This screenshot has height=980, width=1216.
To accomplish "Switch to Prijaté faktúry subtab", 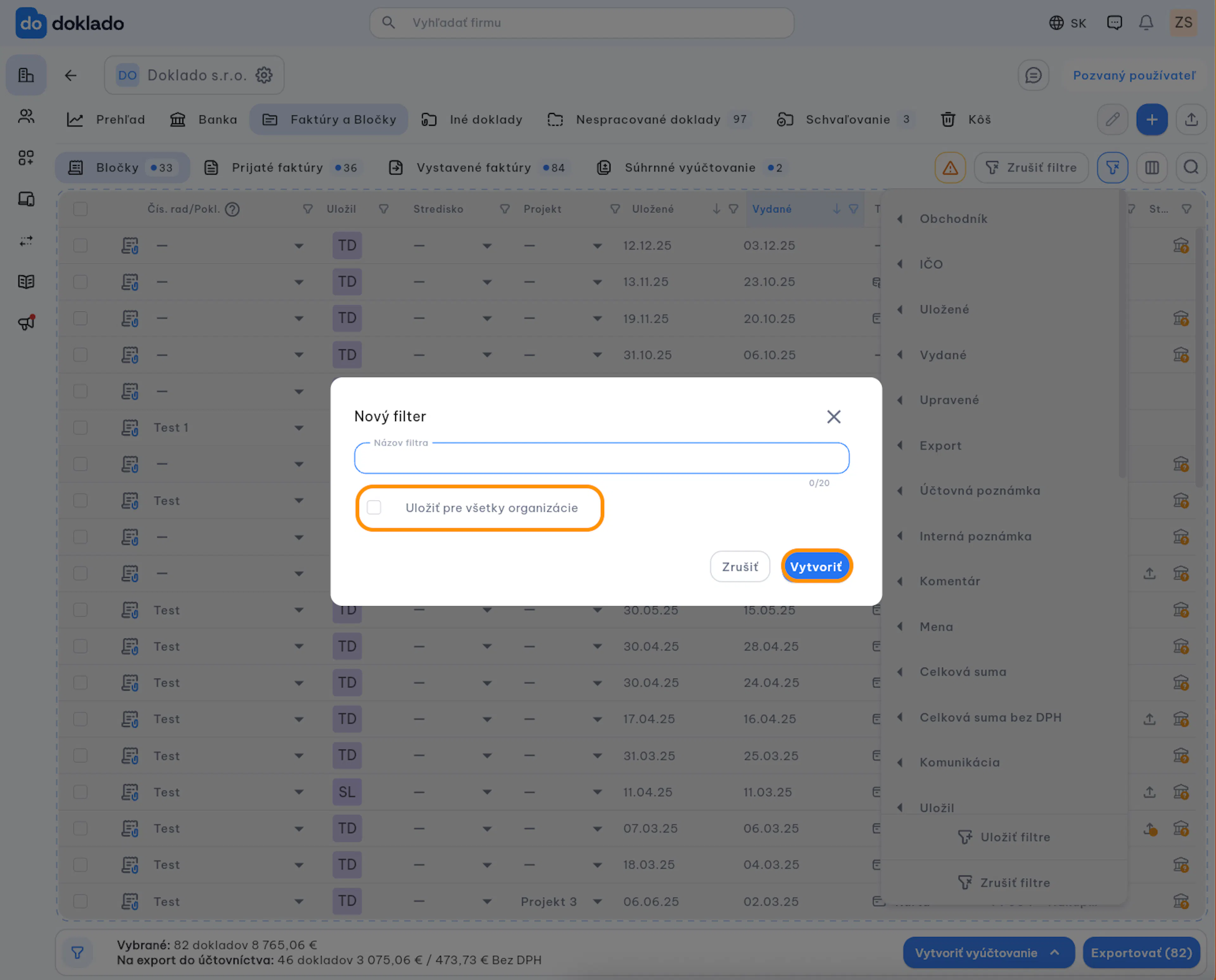I will (281, 168).
